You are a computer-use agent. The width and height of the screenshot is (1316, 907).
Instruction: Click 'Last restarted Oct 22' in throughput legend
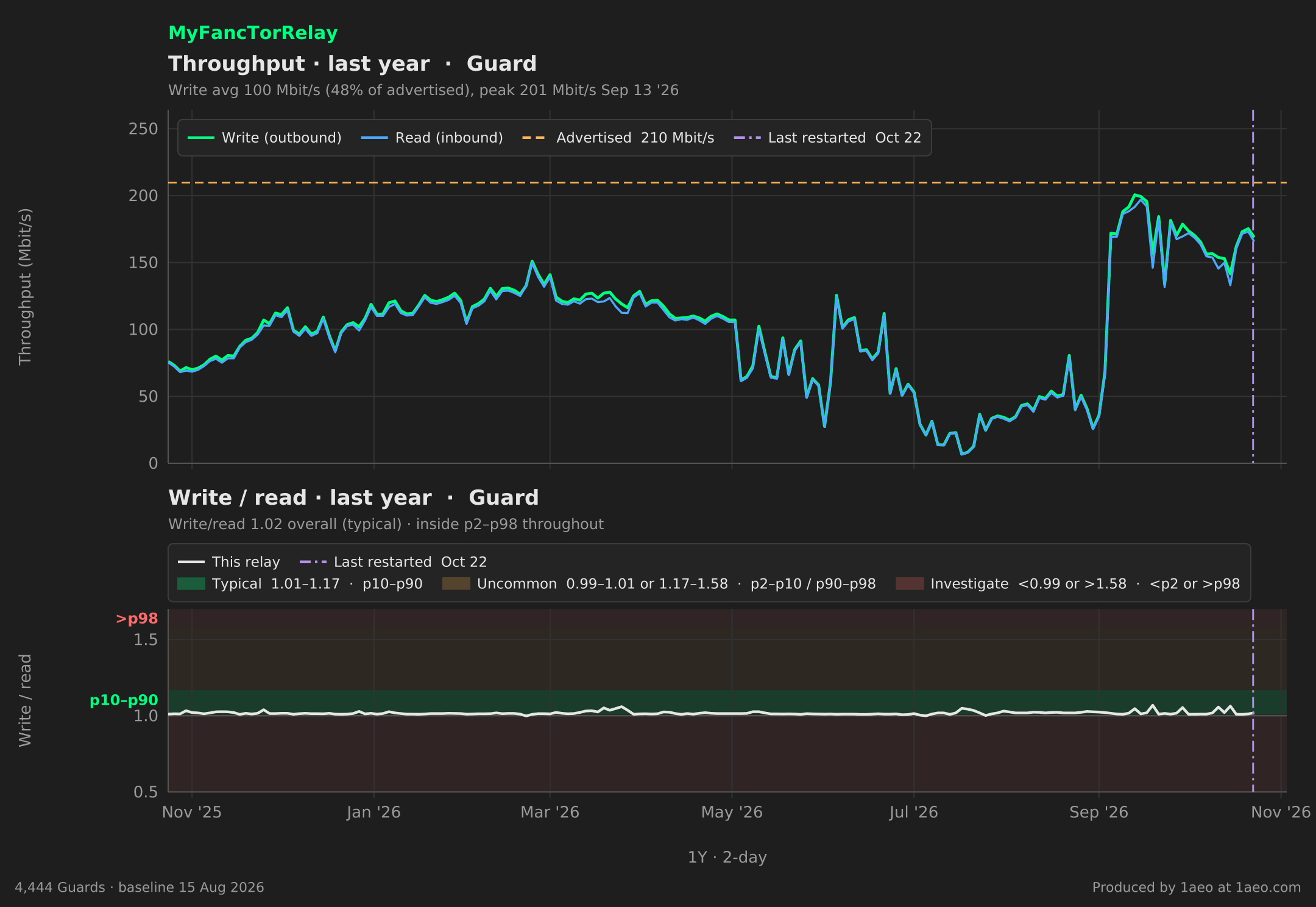point(827,138)
